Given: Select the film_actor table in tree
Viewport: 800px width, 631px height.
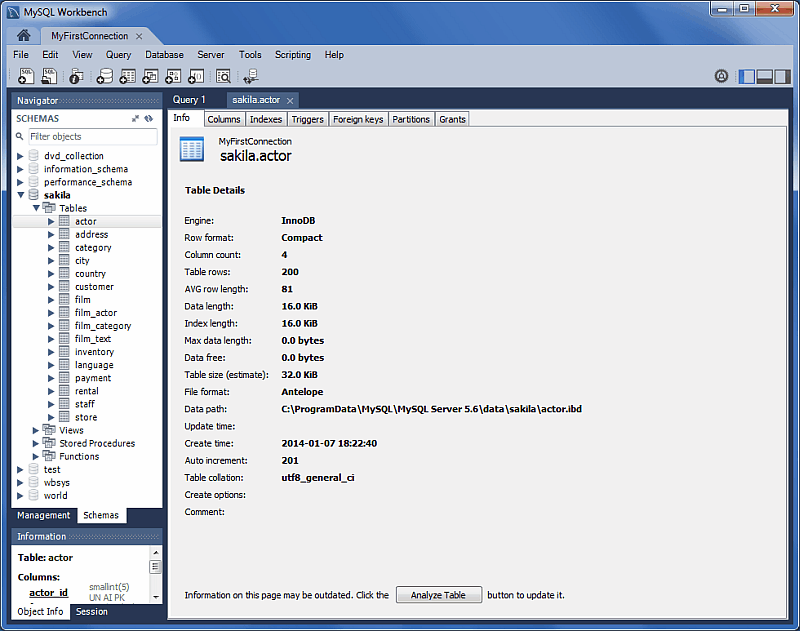Looking at the screenshot, I should [96, 313].
